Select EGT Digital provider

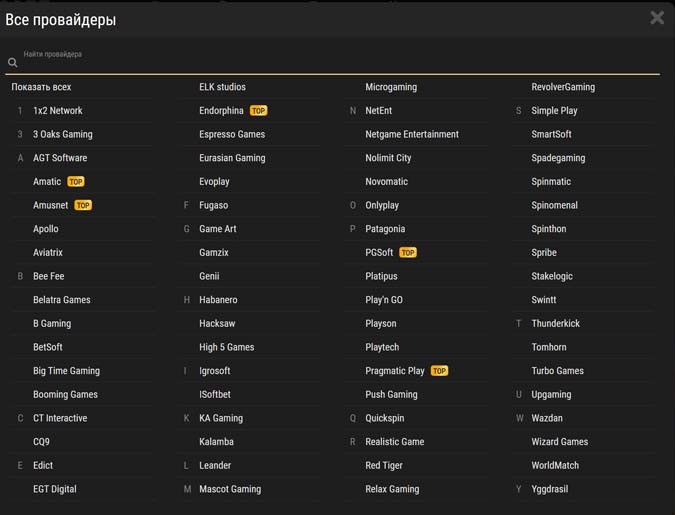click(x=54, y=489)
